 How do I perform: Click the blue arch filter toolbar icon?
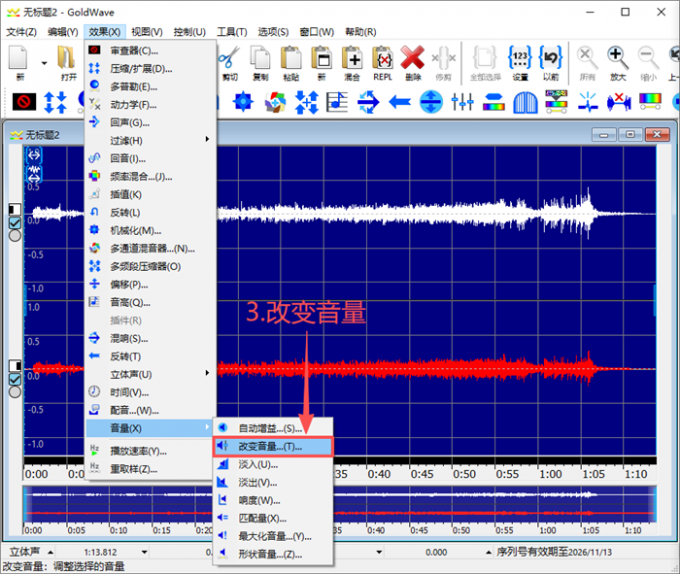525,102
